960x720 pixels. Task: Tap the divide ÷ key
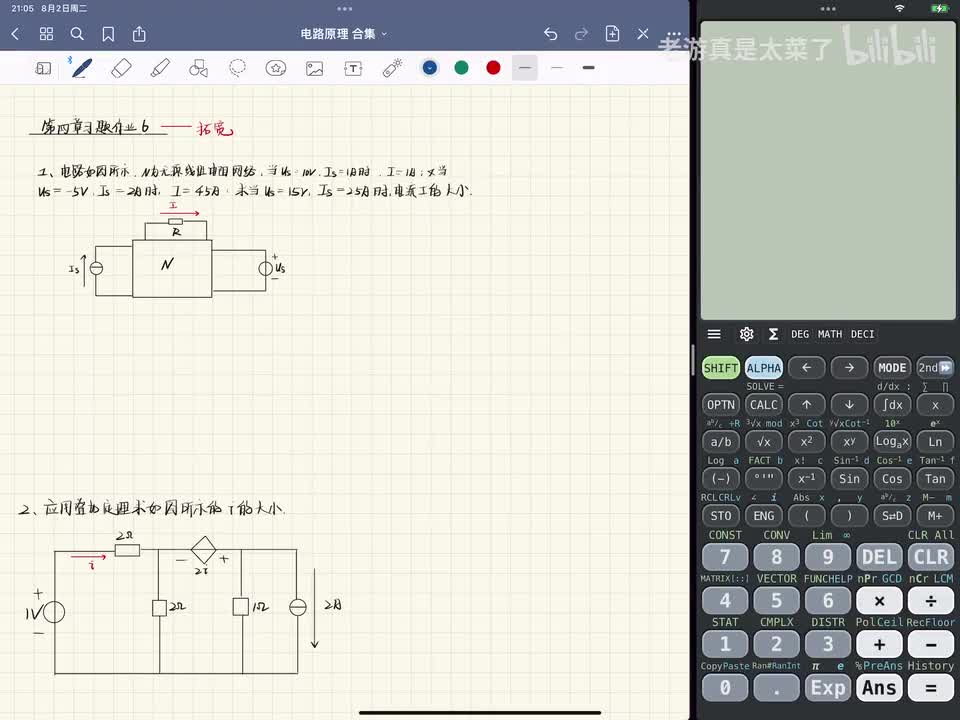931,601
